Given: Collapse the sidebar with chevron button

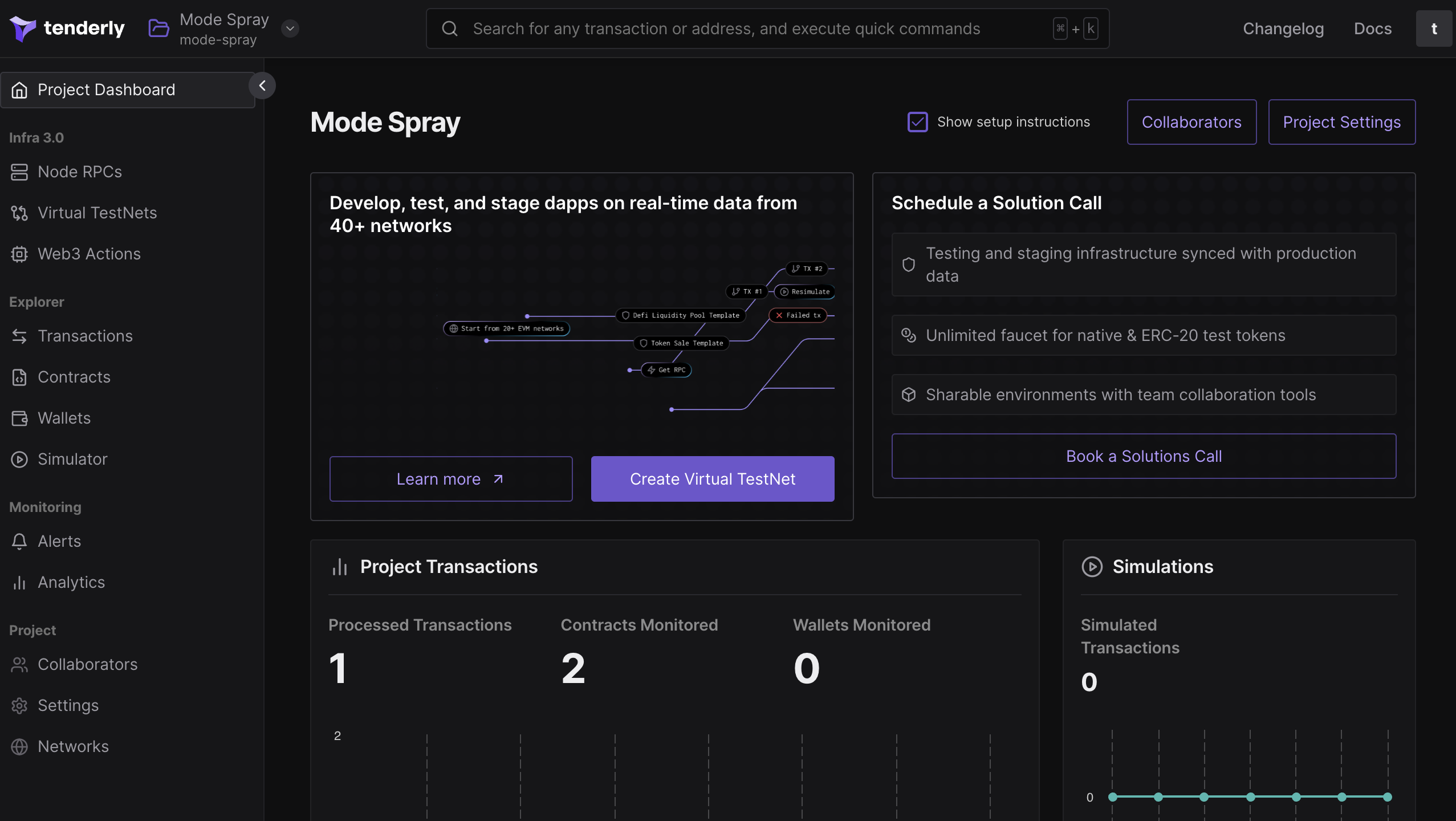Looking at the screenshot, I should [262, 86].
